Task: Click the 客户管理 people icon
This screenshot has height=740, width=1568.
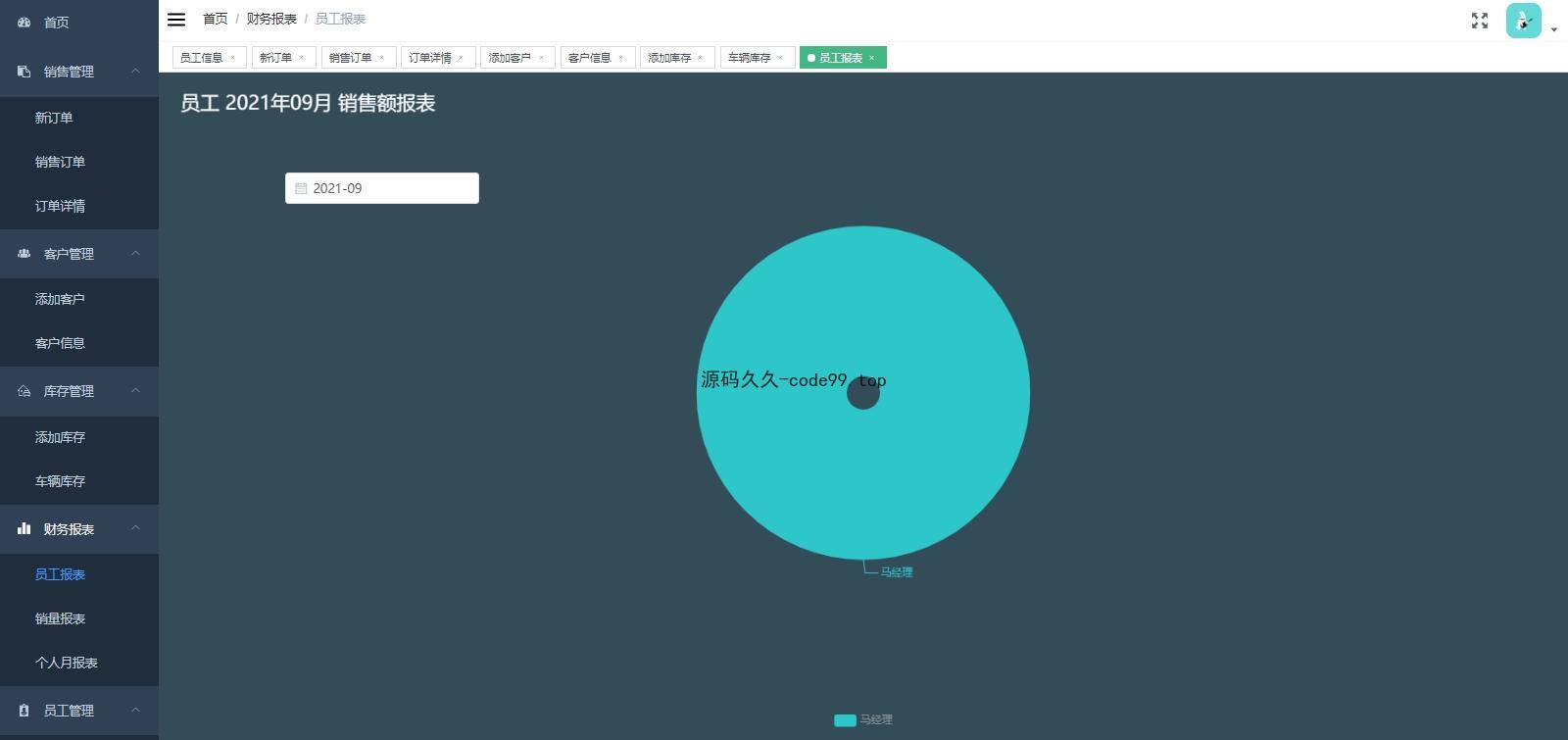Action: 24,254
